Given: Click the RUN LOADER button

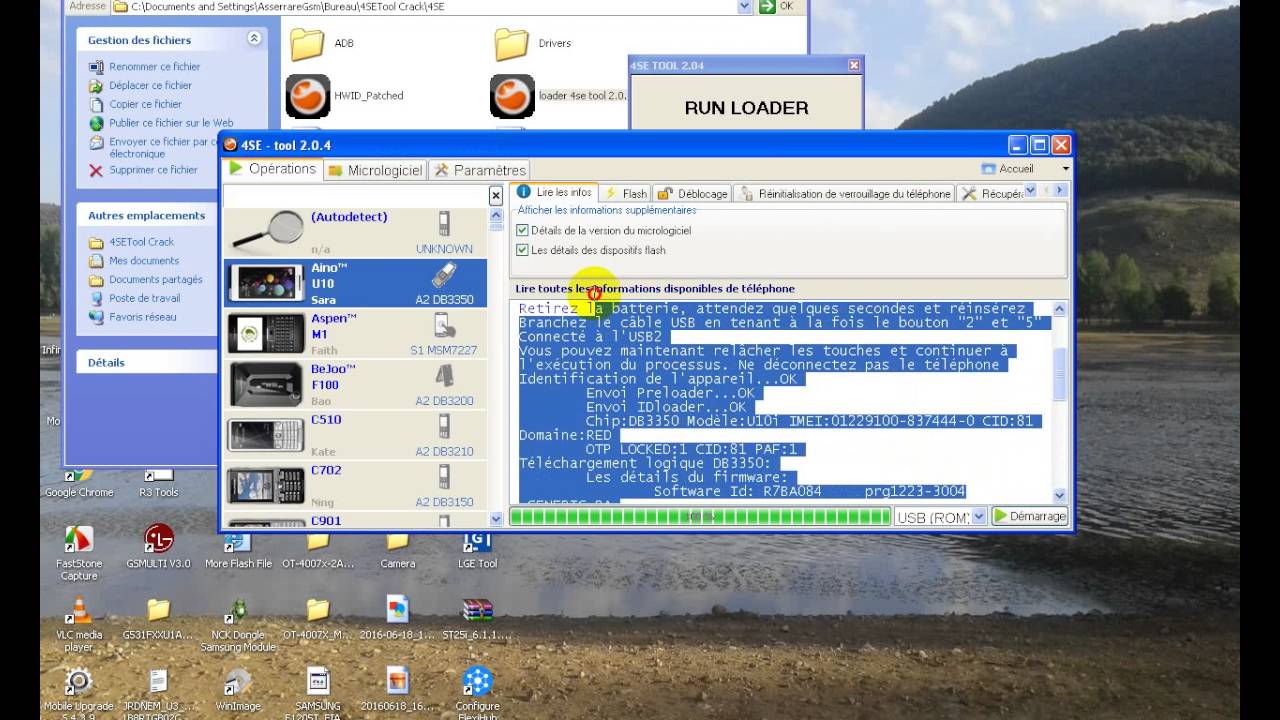Looking at the screenshot, I should point(746,107).
